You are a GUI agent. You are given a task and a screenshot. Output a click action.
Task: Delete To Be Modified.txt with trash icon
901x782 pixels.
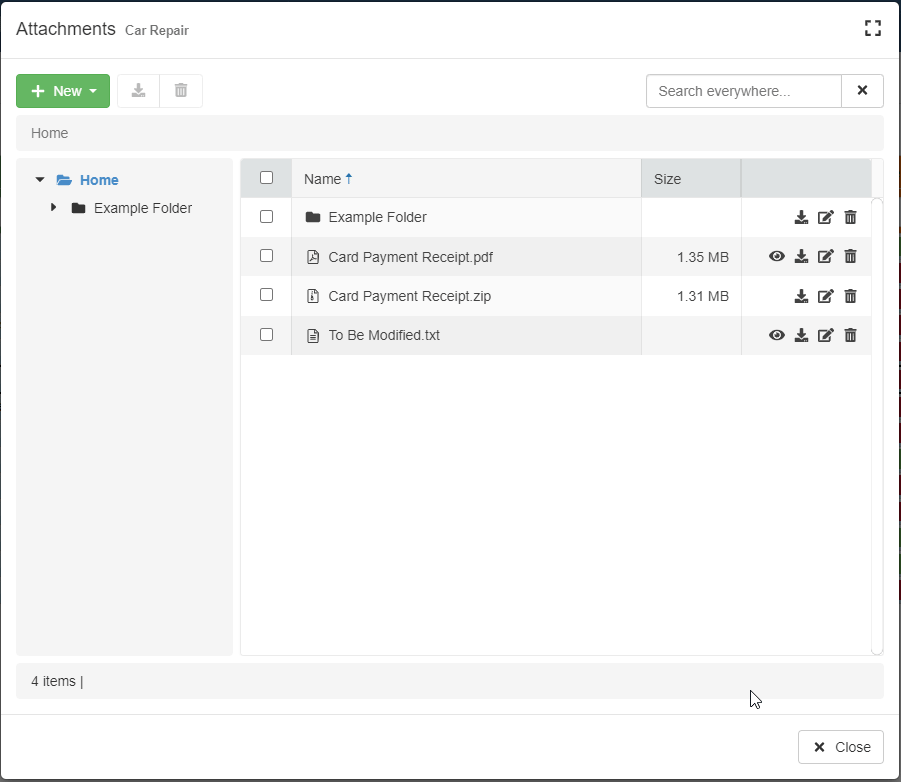(850, 335)
